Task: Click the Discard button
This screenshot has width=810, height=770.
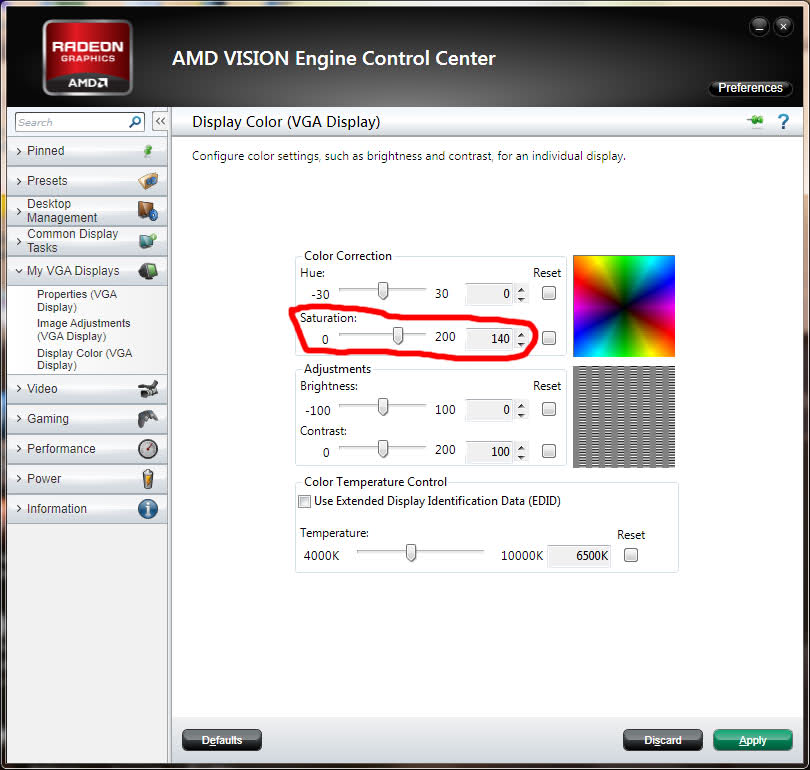Action: (662, 740)
